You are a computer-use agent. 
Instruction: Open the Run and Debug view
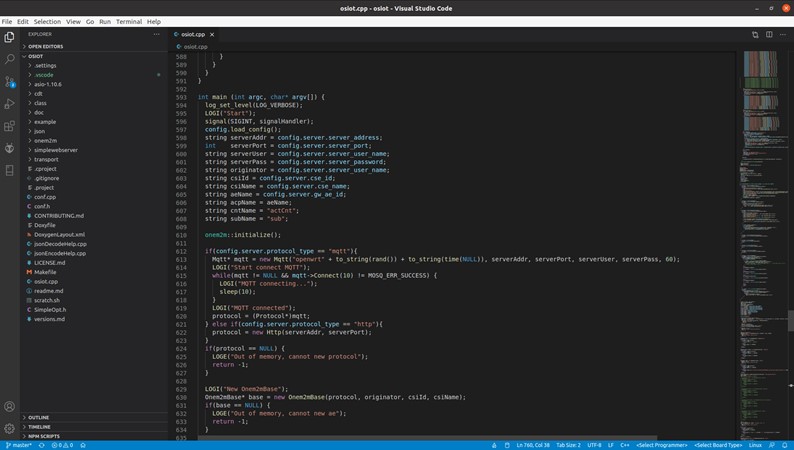point(9,104)
